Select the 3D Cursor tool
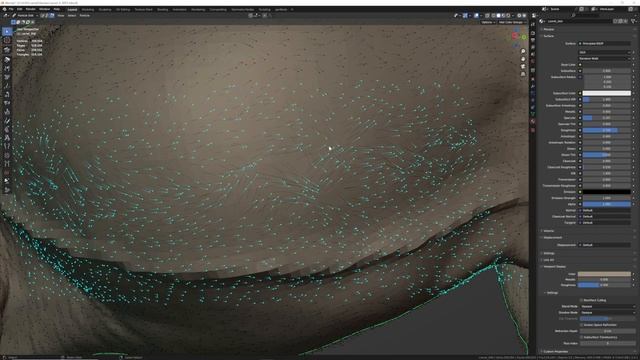Viewport: 640px width, 360px height. [7, 40]
